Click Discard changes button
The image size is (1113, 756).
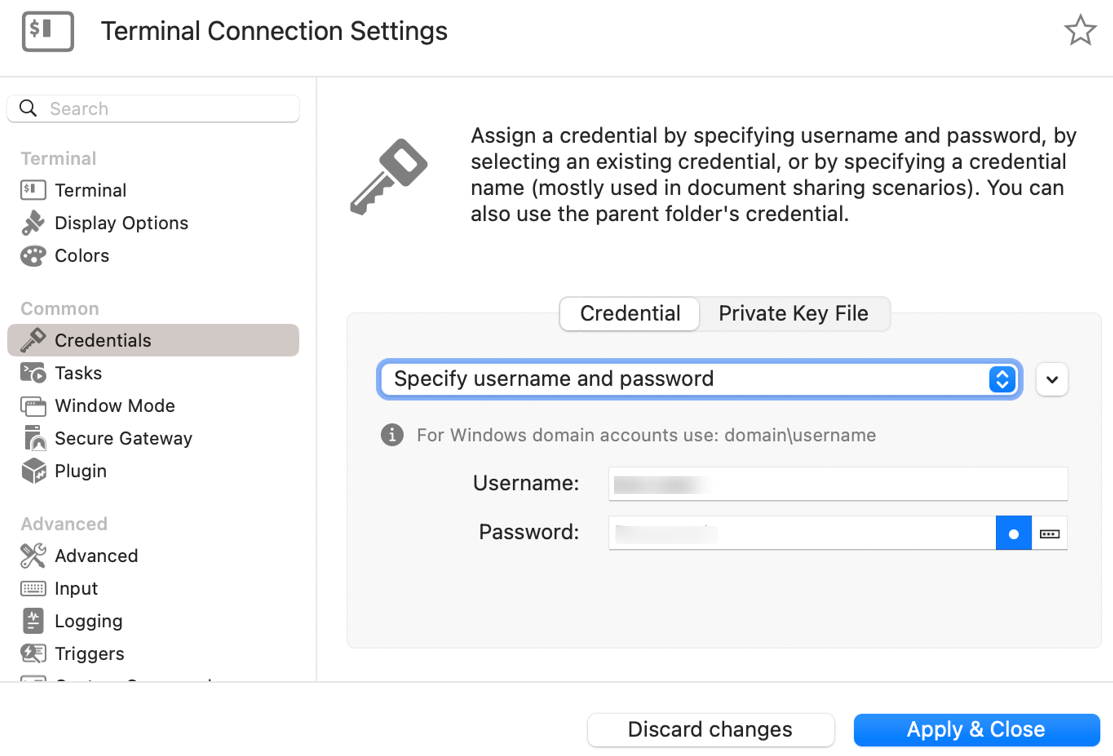click(x=711, y=730)
